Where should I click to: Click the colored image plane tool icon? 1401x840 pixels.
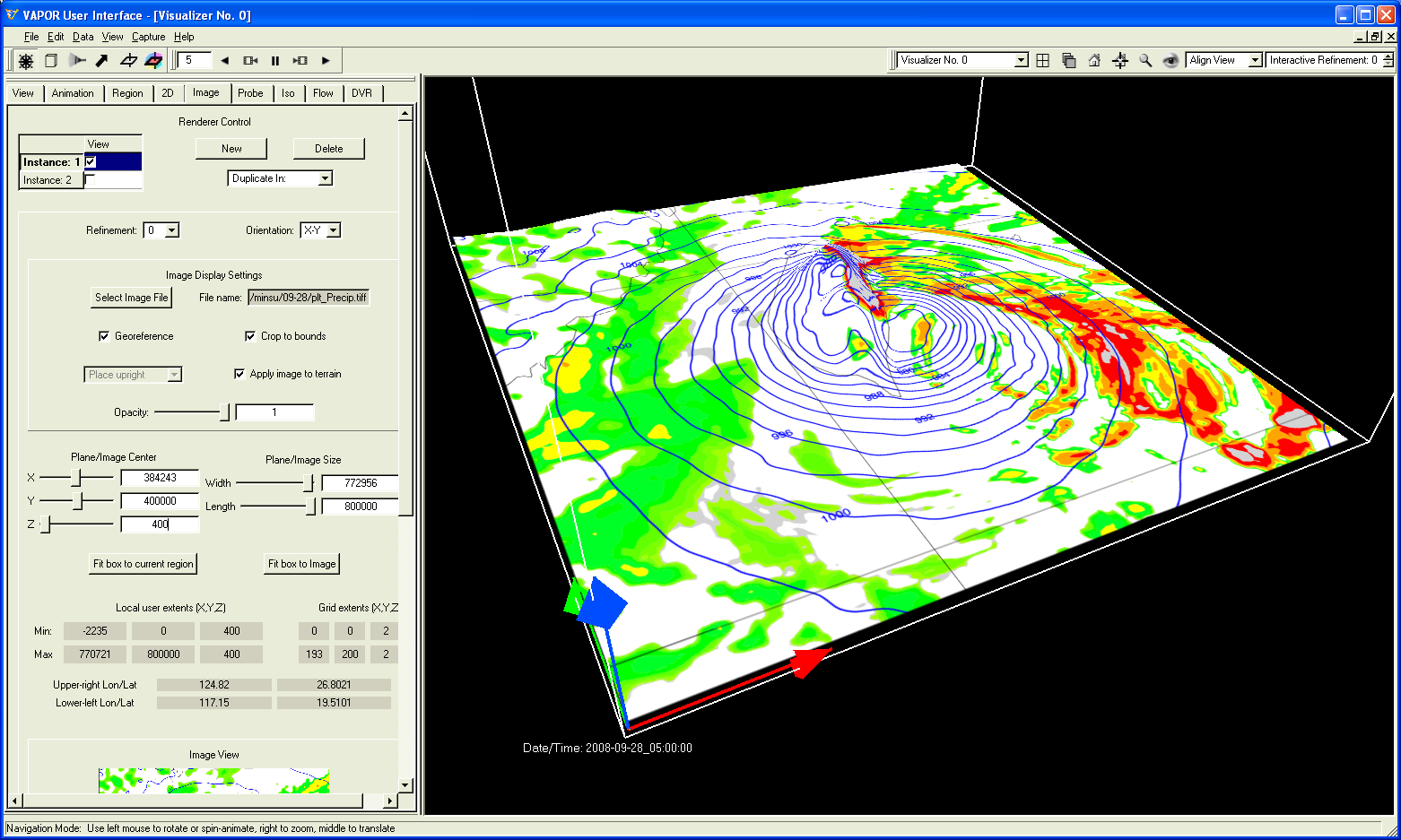(153, 61)
